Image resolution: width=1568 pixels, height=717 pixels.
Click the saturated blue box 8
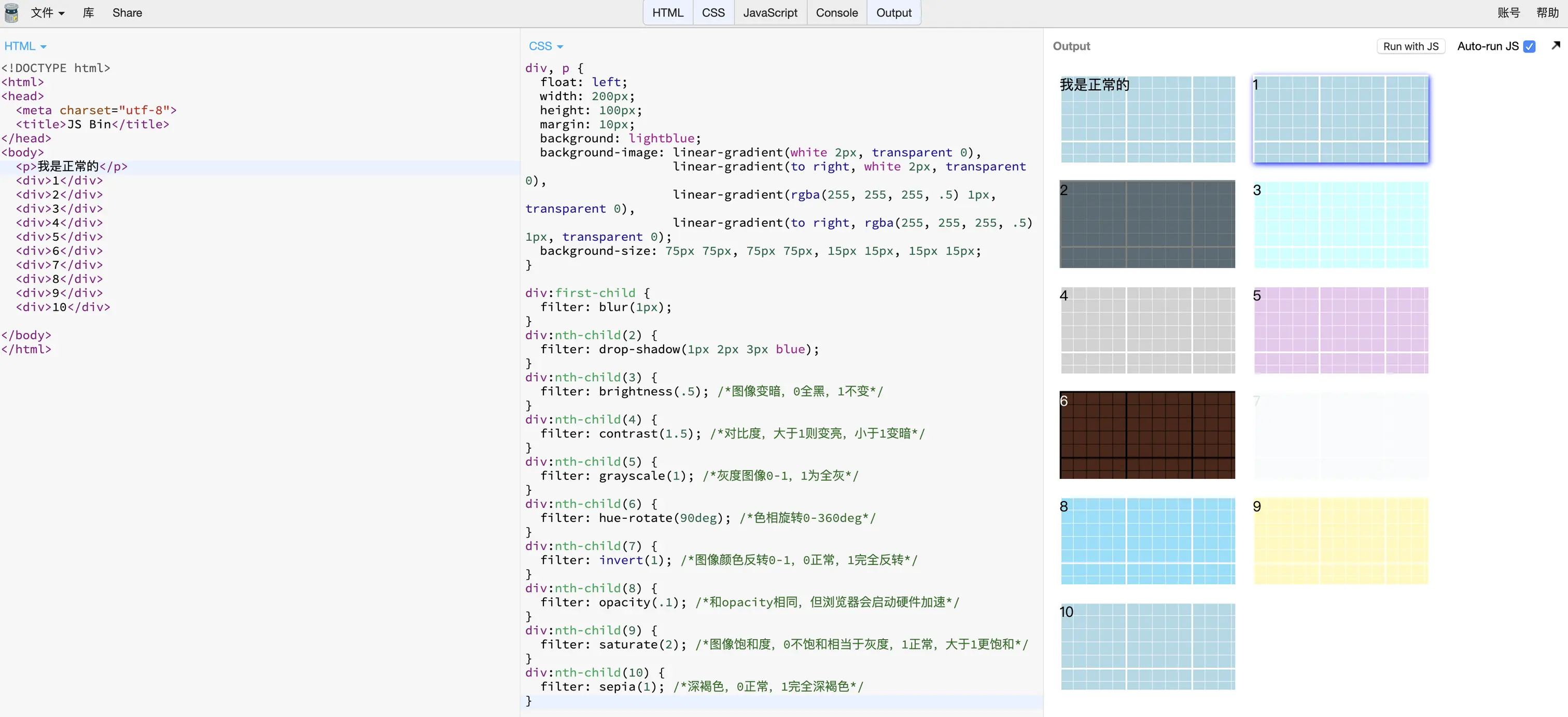click(x=1147, y=541)
